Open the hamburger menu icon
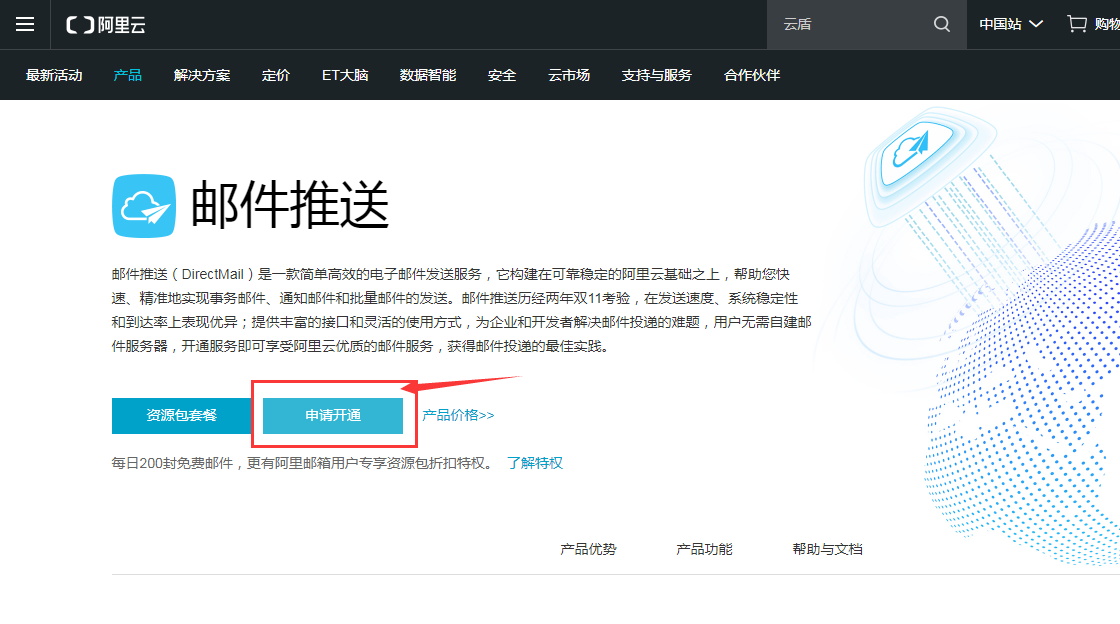This screenshot has width=1120, height=624. coord(25,24)
